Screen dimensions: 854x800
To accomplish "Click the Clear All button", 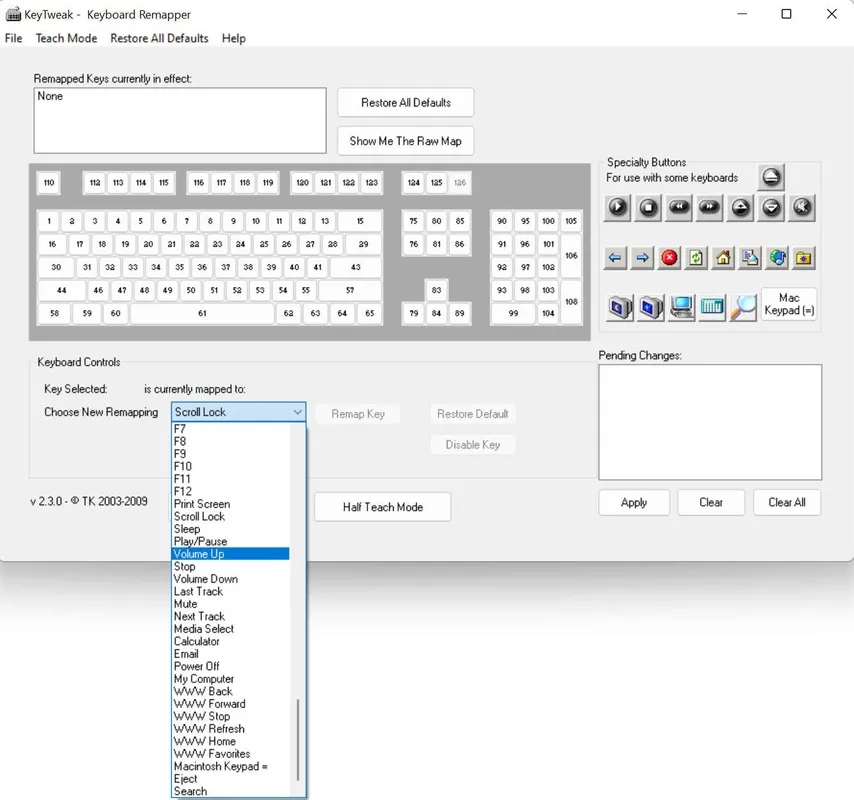I will click(787, 502).
